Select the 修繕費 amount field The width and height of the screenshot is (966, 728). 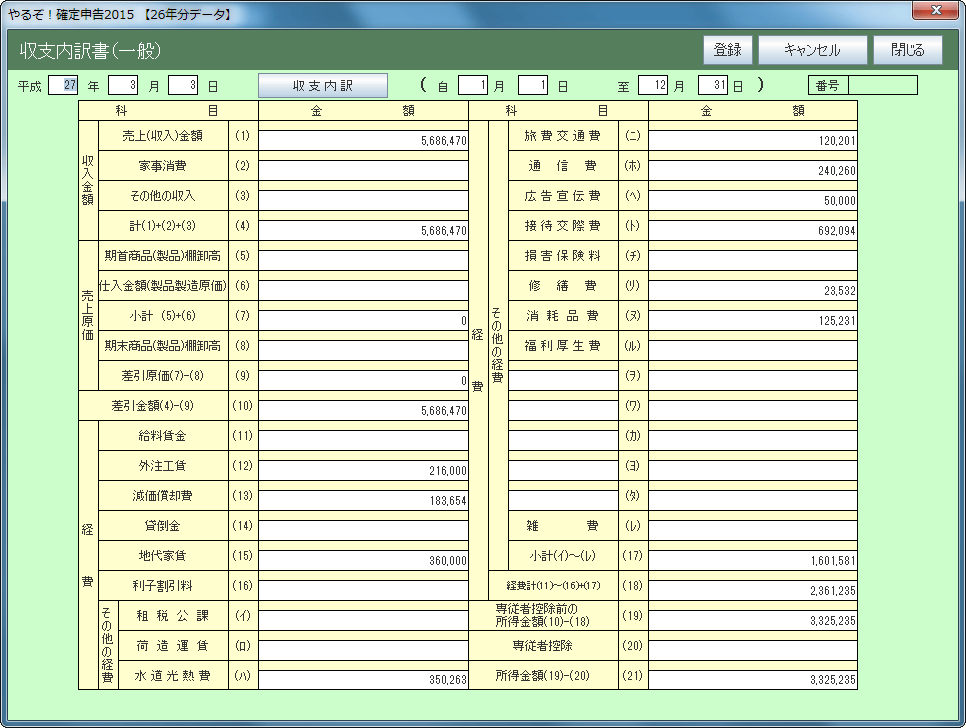pos(753,290)
